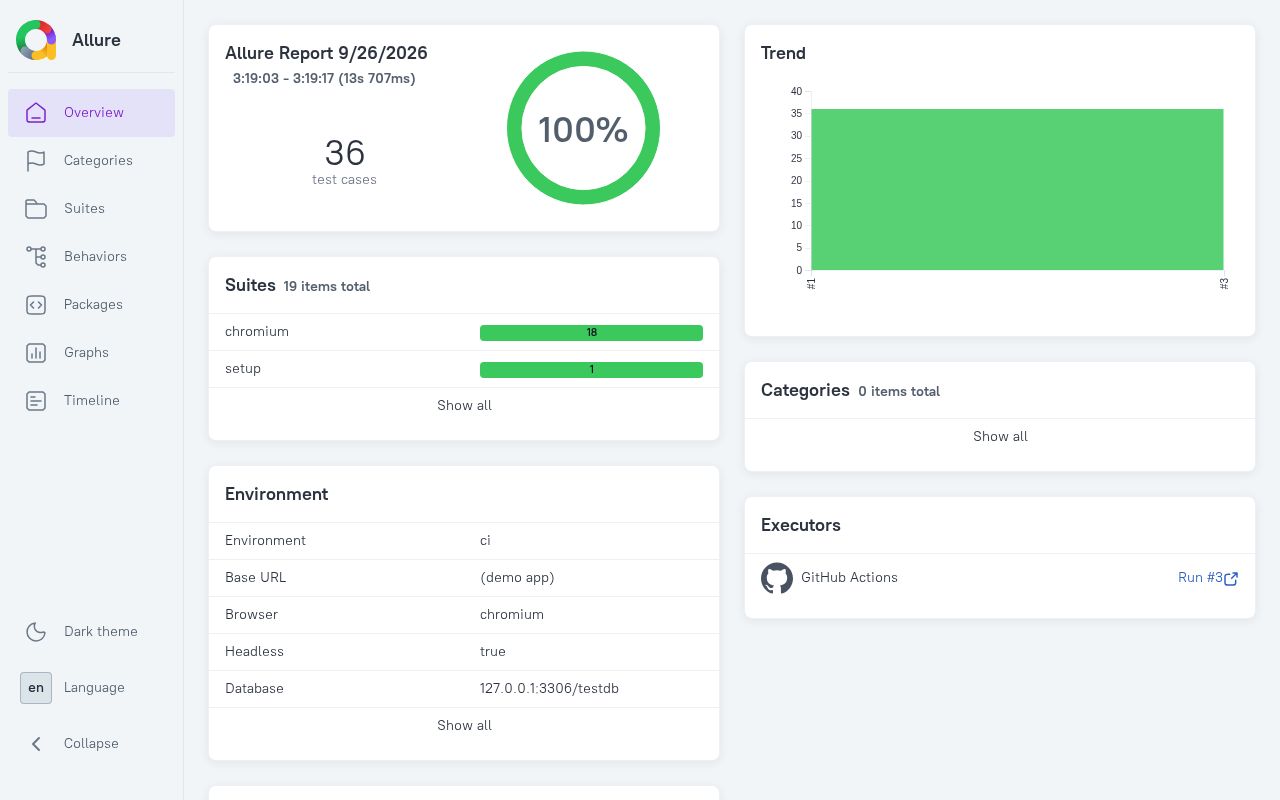Expand Categories widget with Show all
1280x800 pixels.
1000,437
